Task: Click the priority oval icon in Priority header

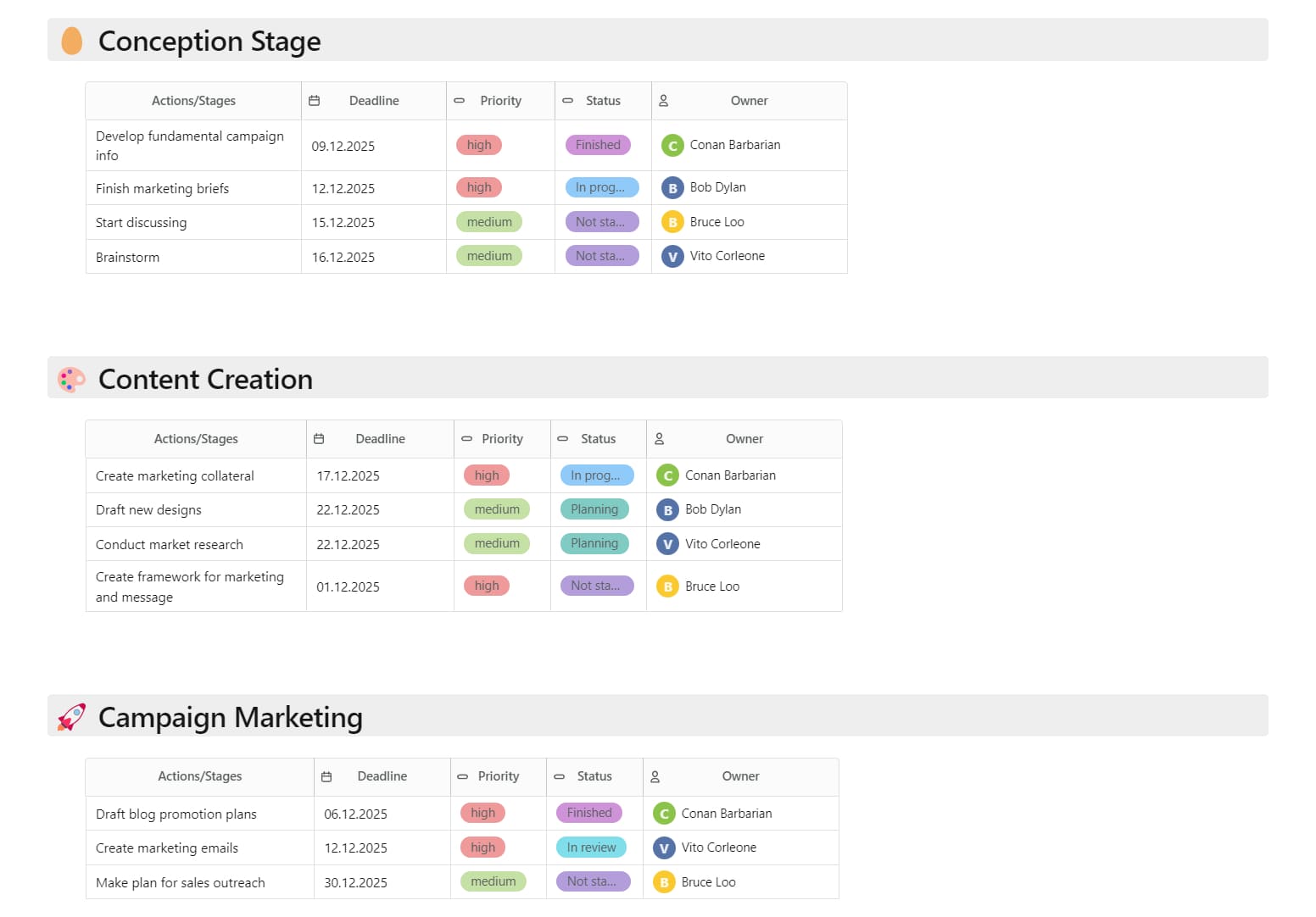Action: 459,100
